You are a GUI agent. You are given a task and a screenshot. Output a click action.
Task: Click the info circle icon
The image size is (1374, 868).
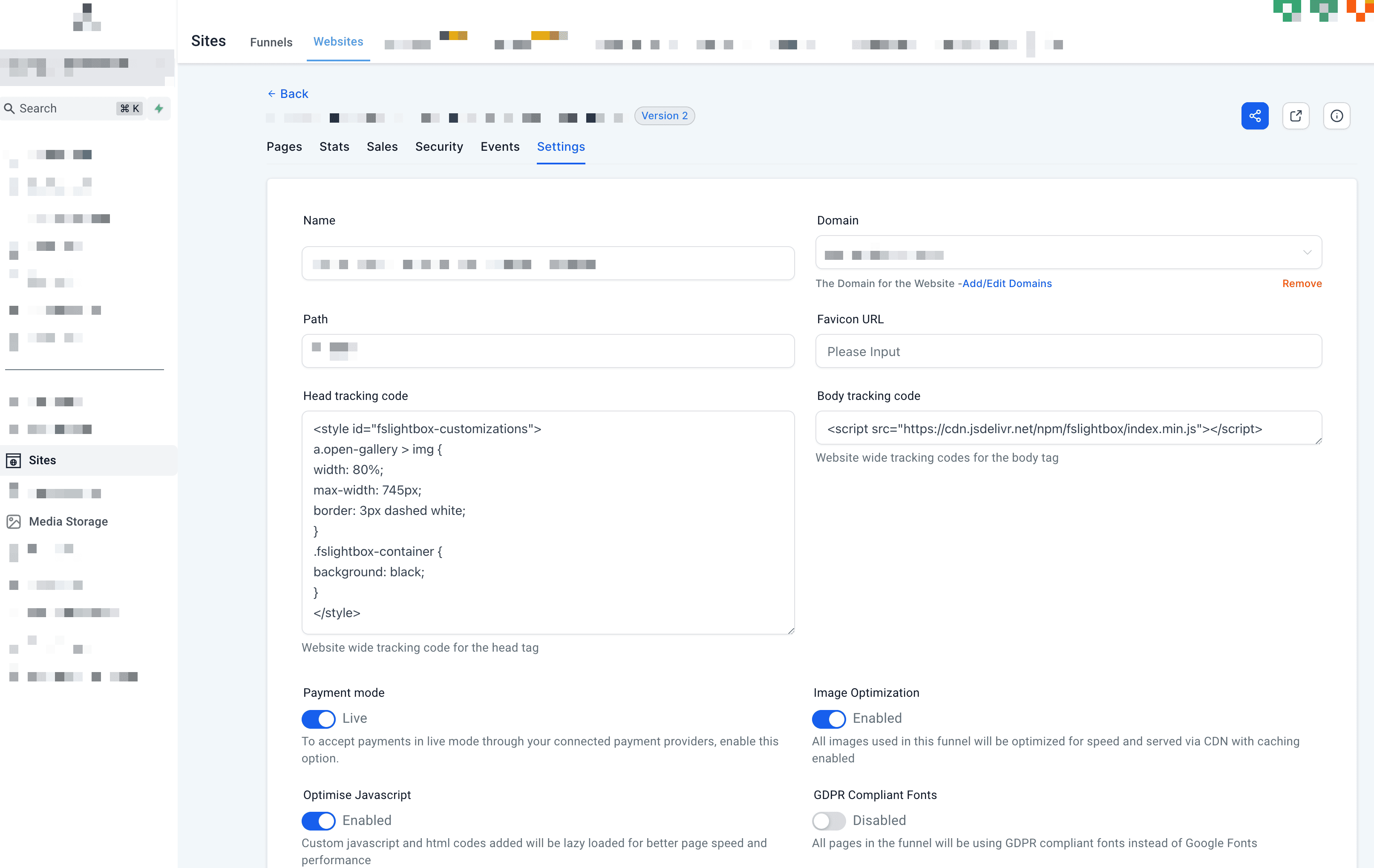pyautogui.click(x=1337, y=116)
